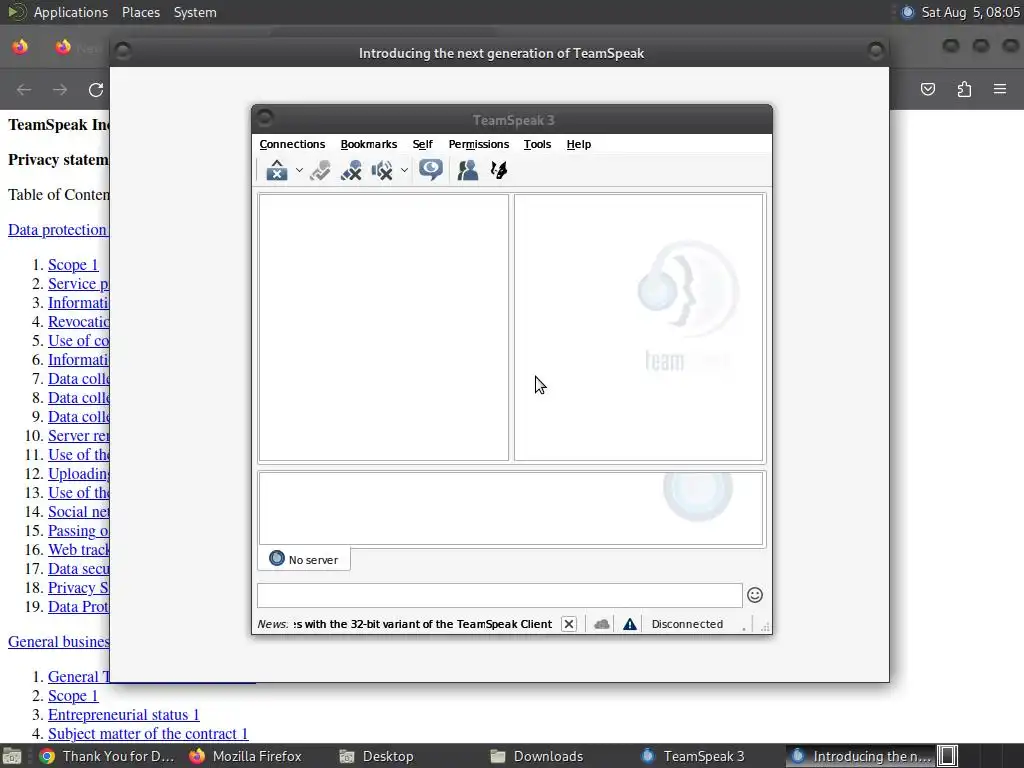The width and height of the screenshot is (1024, 768).
Task: Click the black wolf toolbar icon
Action: (x=499, y=170)
